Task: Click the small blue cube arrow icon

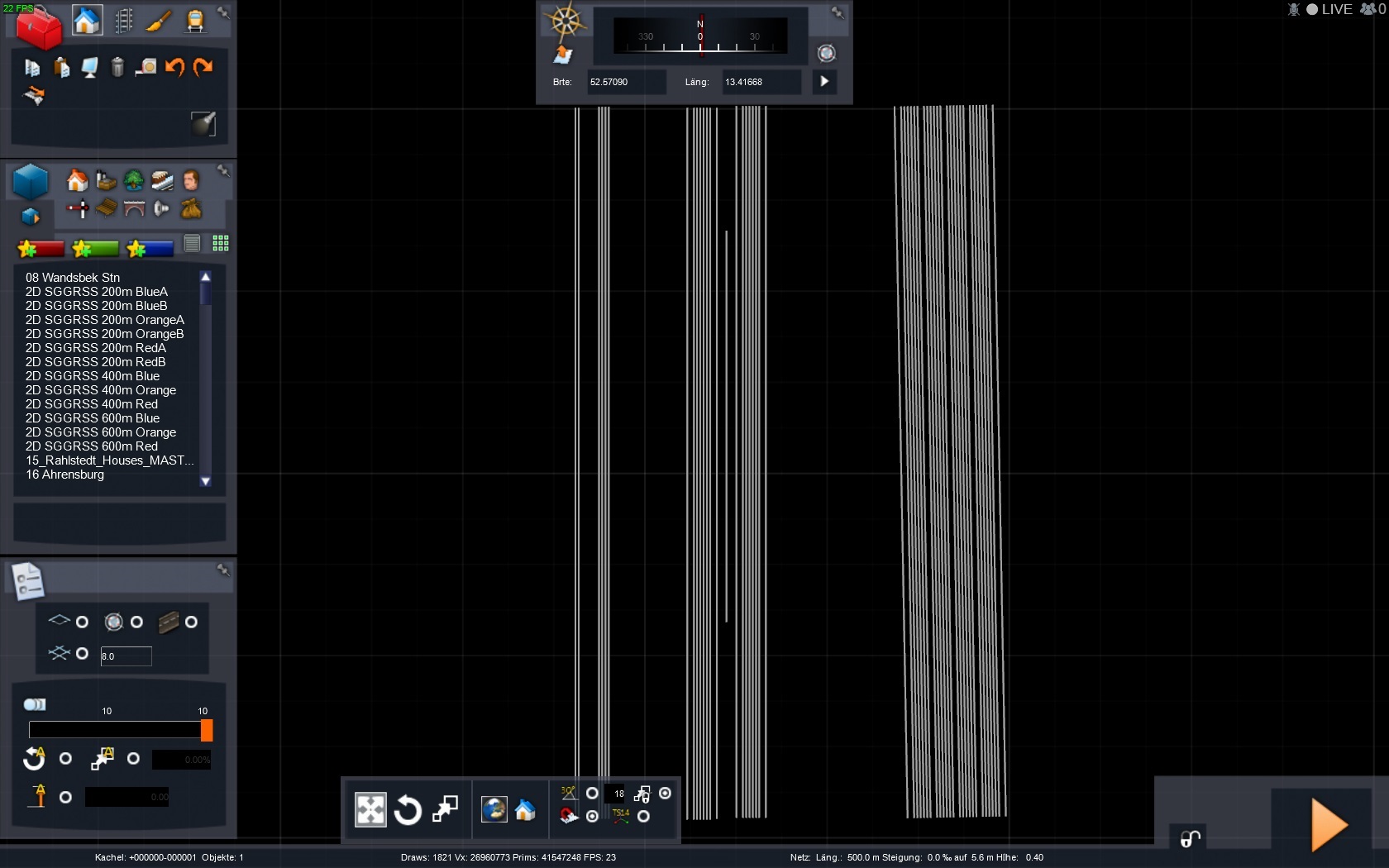Action: tap(31, 216)
